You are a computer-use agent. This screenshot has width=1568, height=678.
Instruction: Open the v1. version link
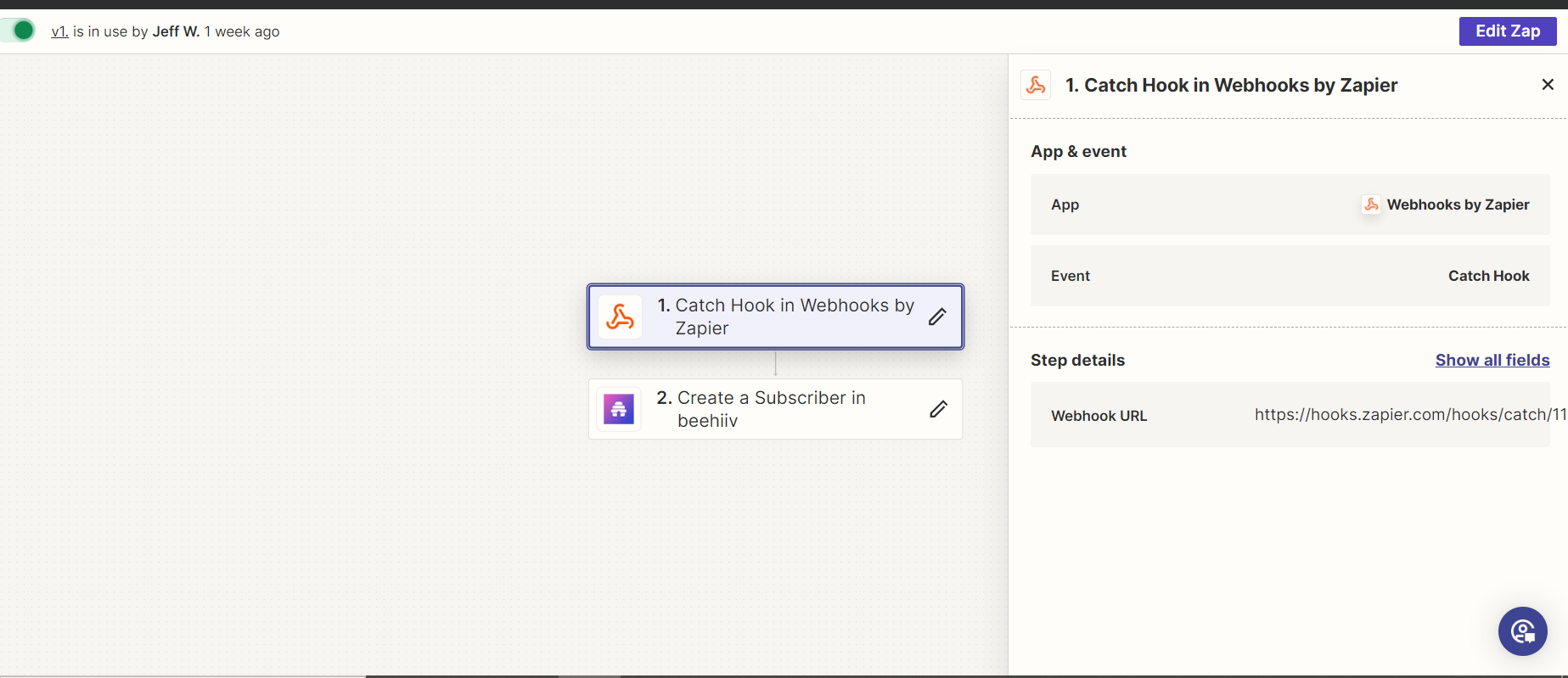[x=59, y=31]
